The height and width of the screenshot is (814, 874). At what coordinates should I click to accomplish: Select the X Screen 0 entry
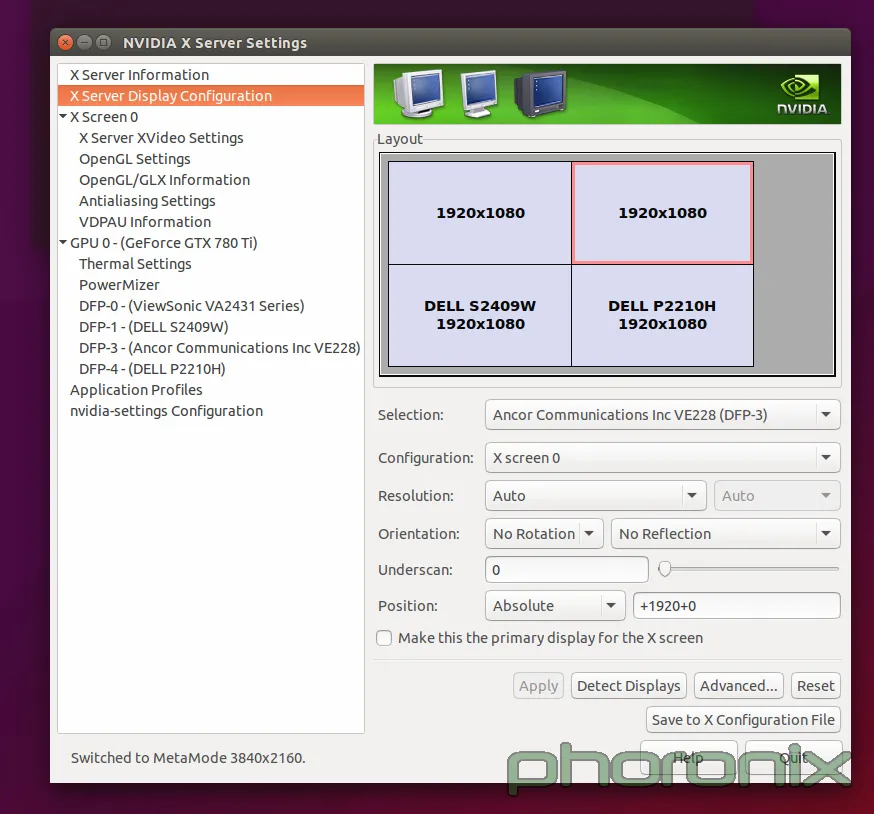(x=104, y=117)
